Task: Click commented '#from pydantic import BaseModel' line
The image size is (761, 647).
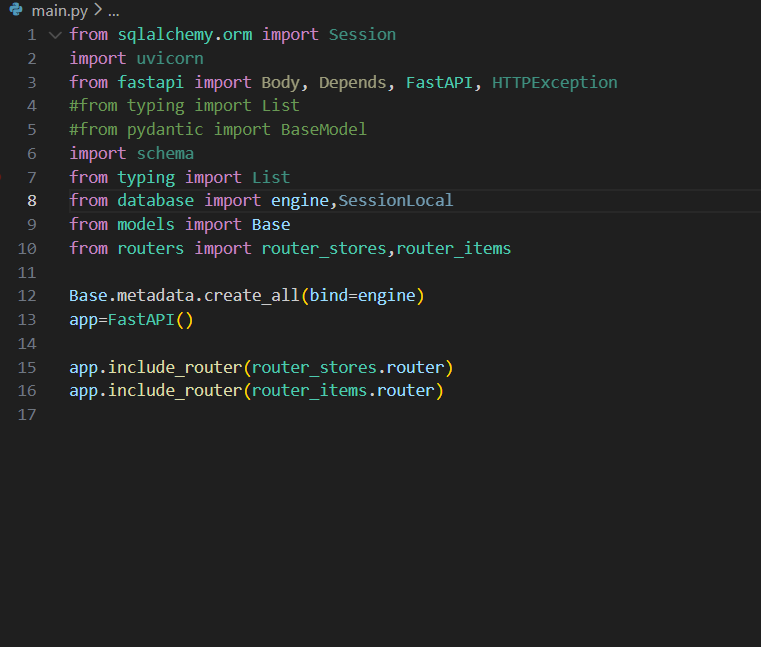Action: tap(218, 130)
